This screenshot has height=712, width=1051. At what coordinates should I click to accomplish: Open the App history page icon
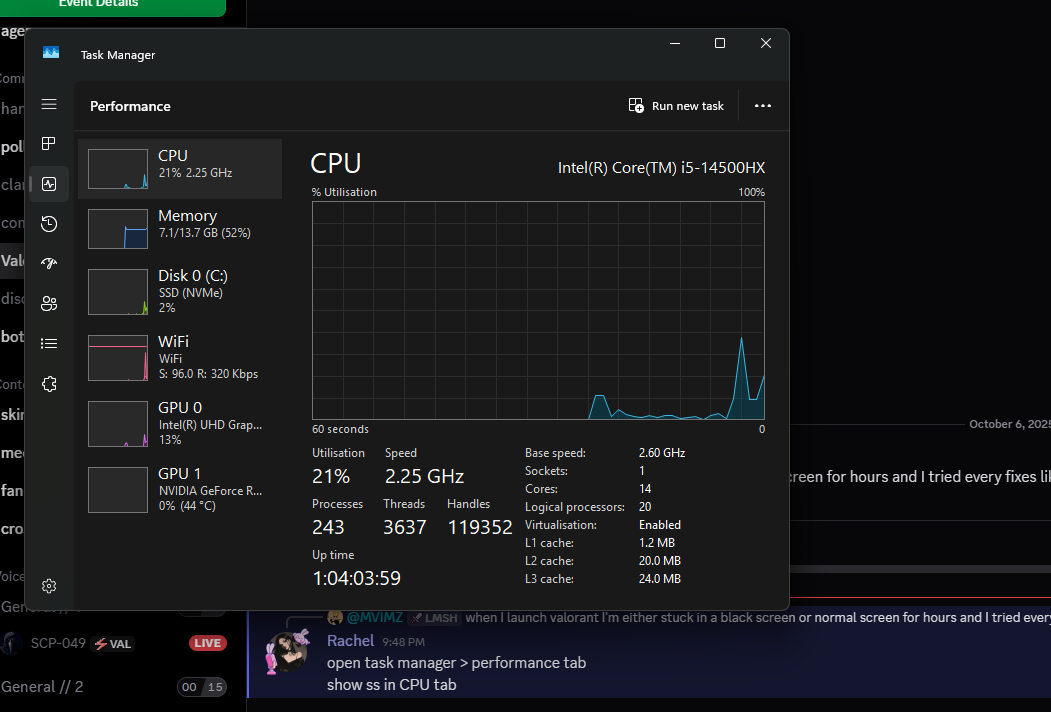click(49, 224)
